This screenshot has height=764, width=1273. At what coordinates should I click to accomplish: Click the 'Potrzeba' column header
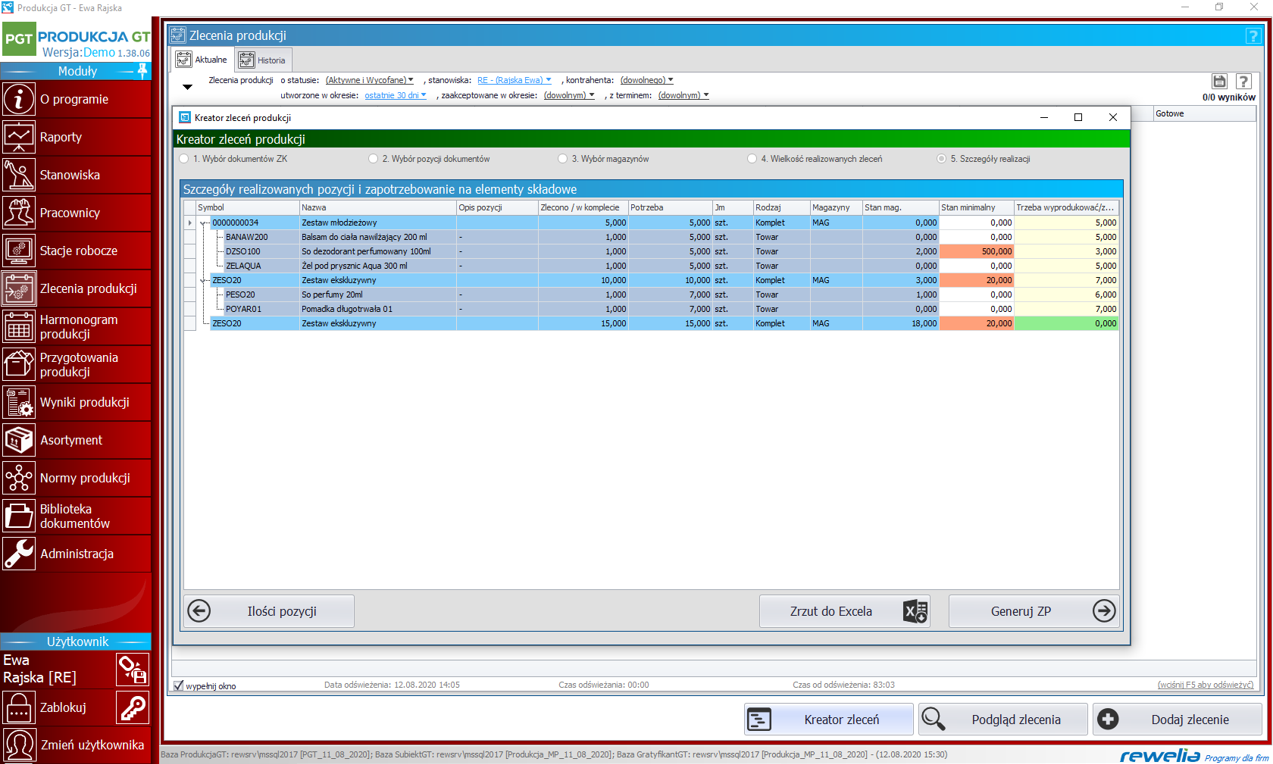pyautogui.click(x=668, y=208)
